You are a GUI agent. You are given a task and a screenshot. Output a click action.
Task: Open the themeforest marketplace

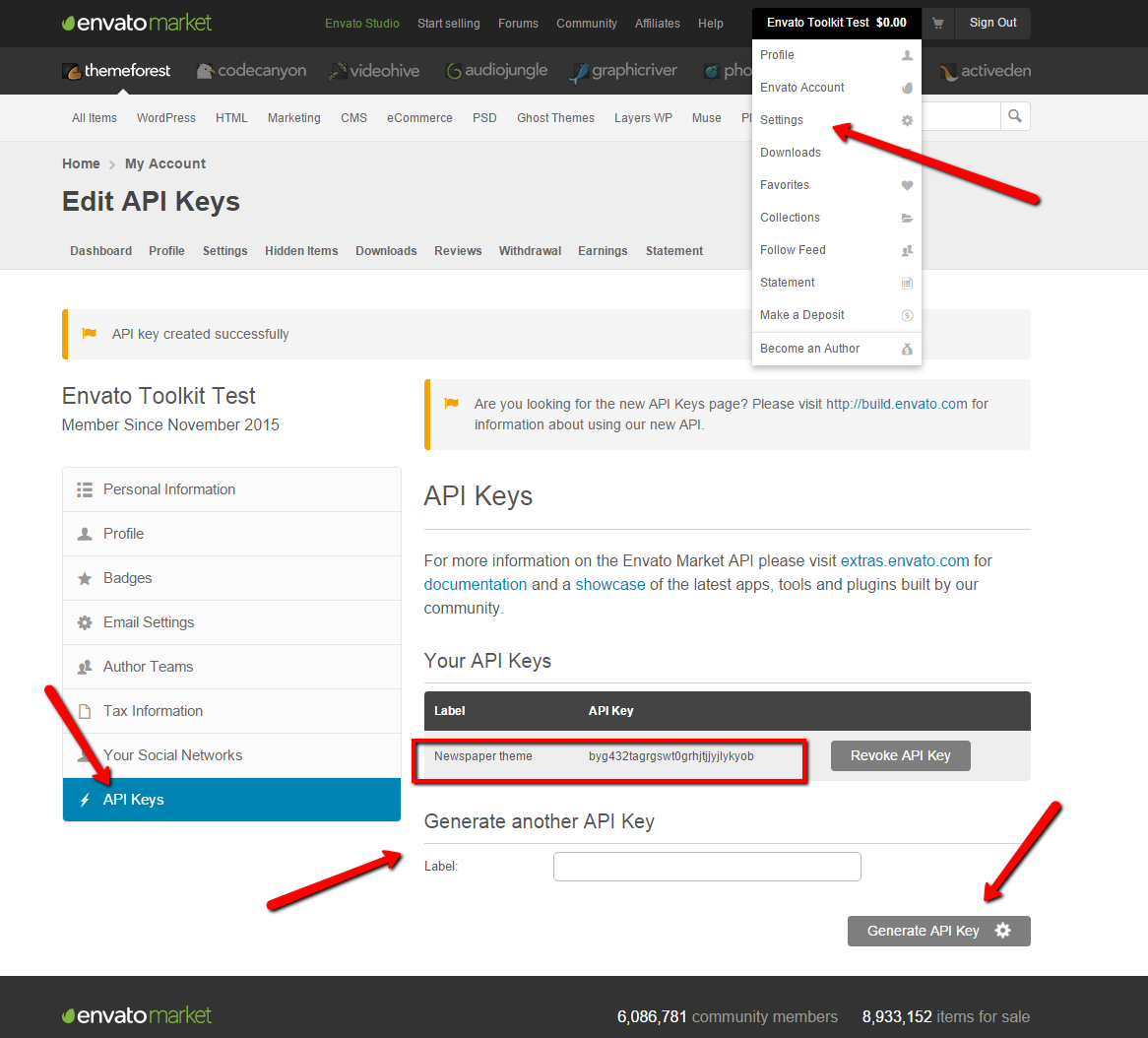(x=116, y=70)
